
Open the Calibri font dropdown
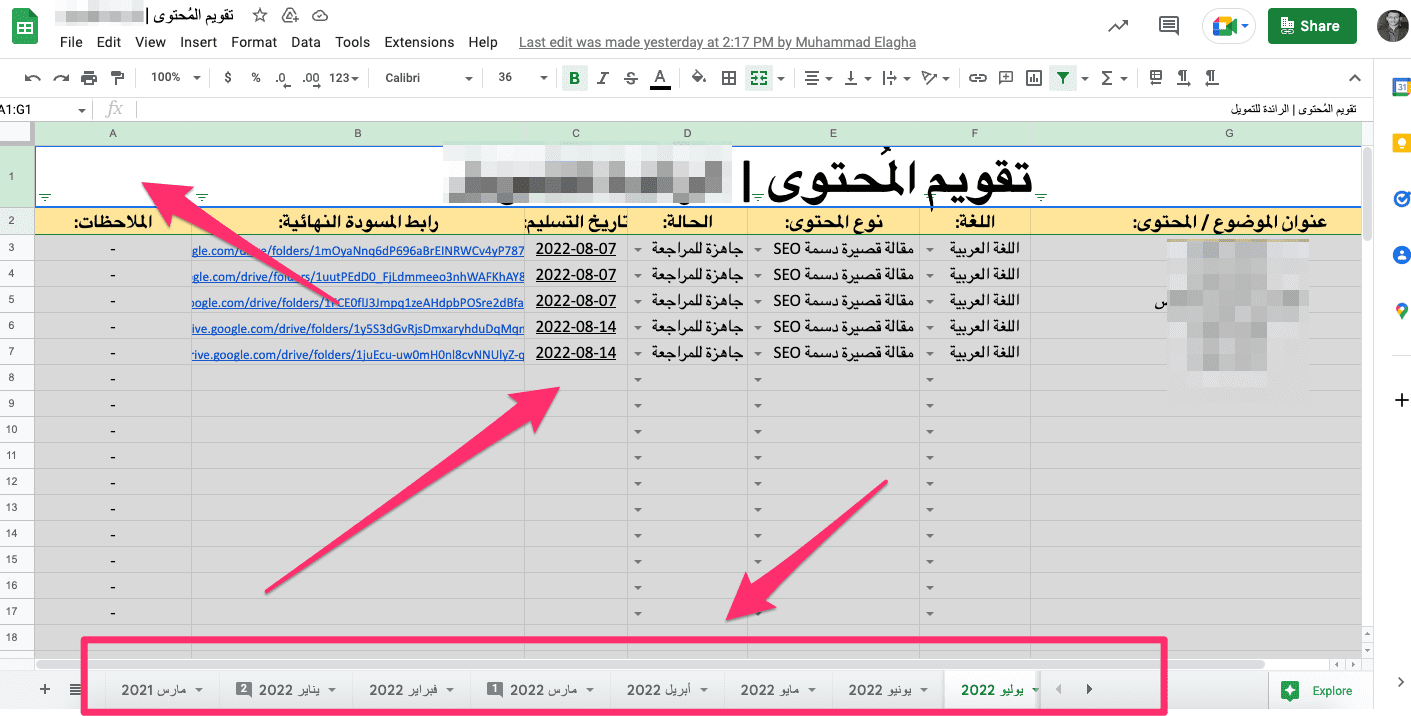click(427, 78)
